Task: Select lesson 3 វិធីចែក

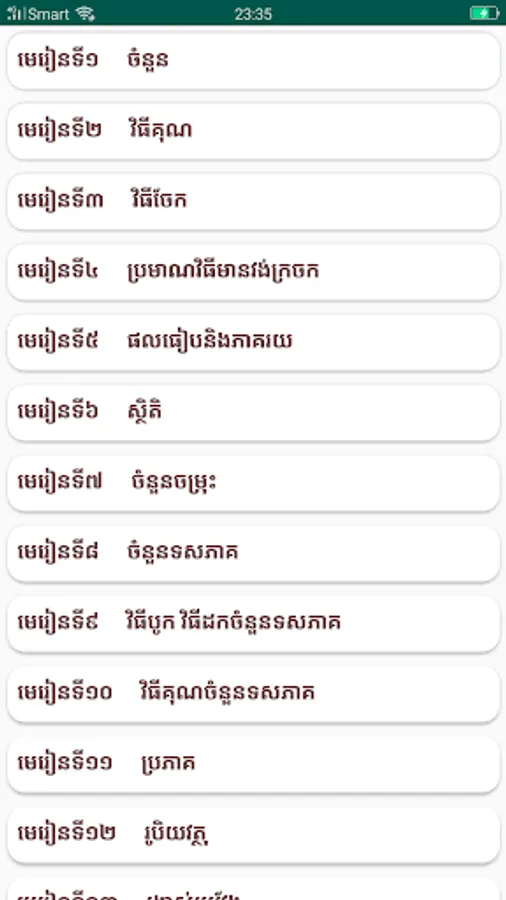Action: click(x=253, y=201)
